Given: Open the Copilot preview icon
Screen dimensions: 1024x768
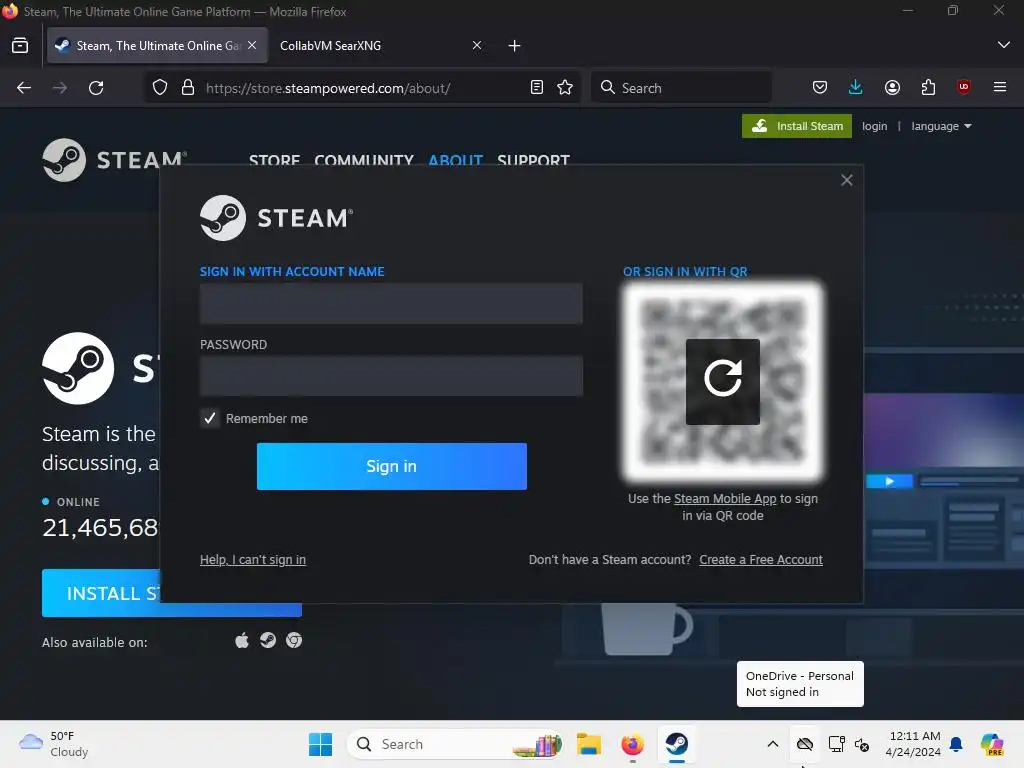Looking at the screenshot, I should pyautogui.click(x=991, y=744).
